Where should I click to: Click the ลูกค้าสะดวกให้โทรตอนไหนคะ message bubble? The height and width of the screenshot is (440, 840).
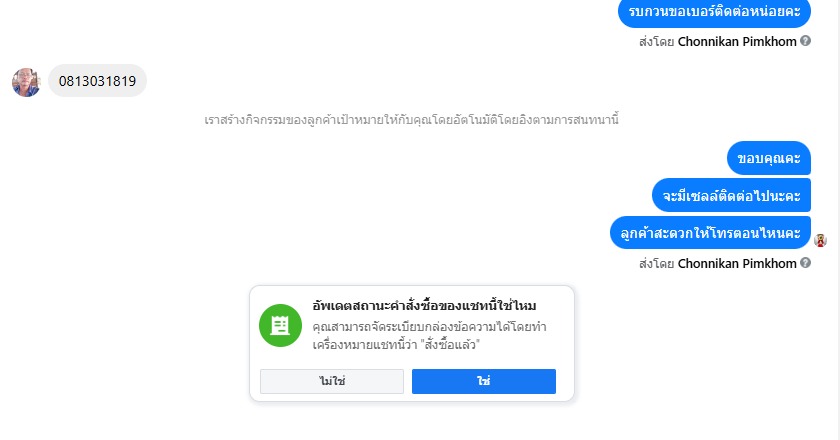pyautogui.click(x=710, y=232)
